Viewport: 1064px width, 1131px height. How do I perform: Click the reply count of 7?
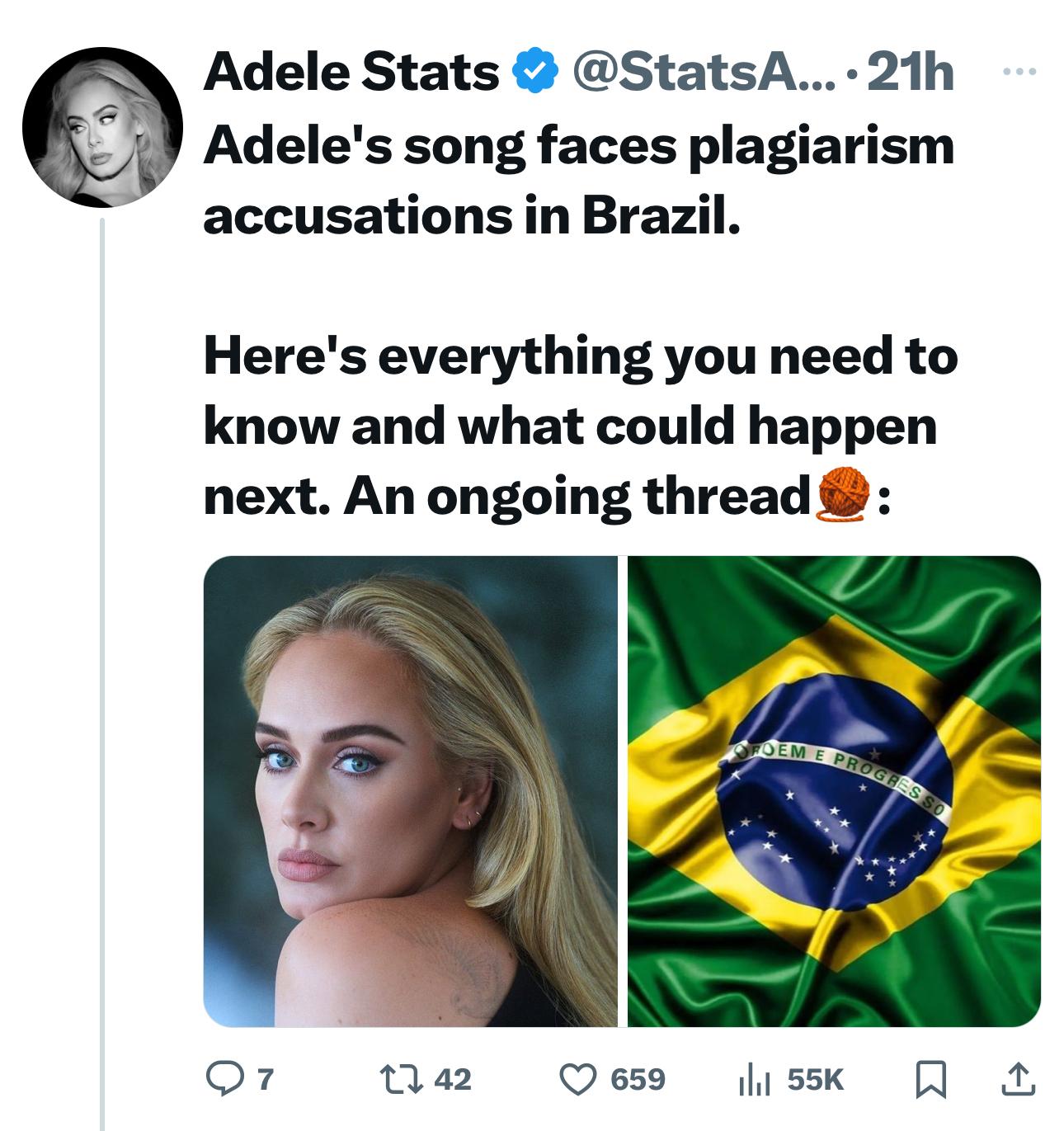point(265,1079)
